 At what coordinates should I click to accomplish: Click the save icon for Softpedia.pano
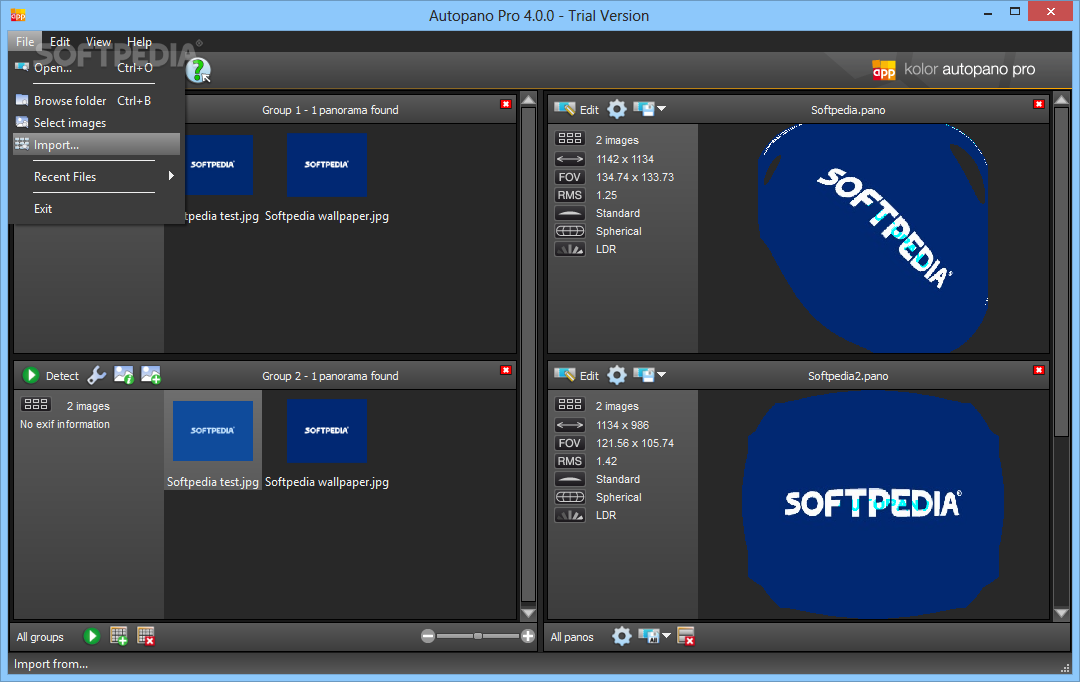tap(643, 109)
